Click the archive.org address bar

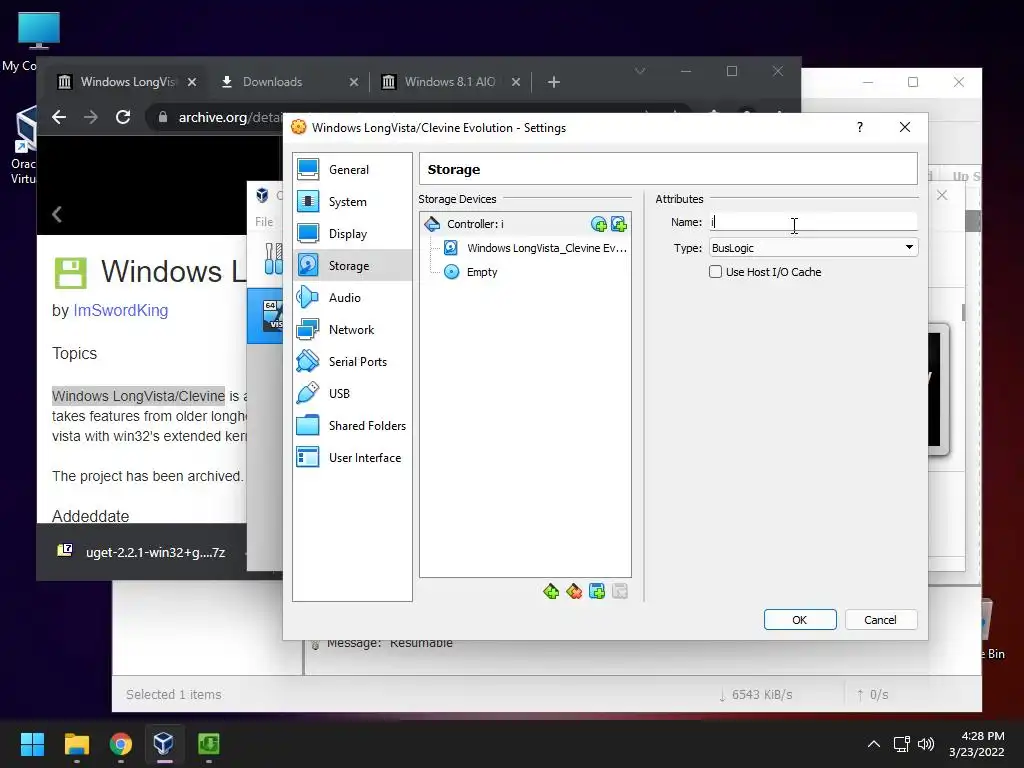point(229,118)
